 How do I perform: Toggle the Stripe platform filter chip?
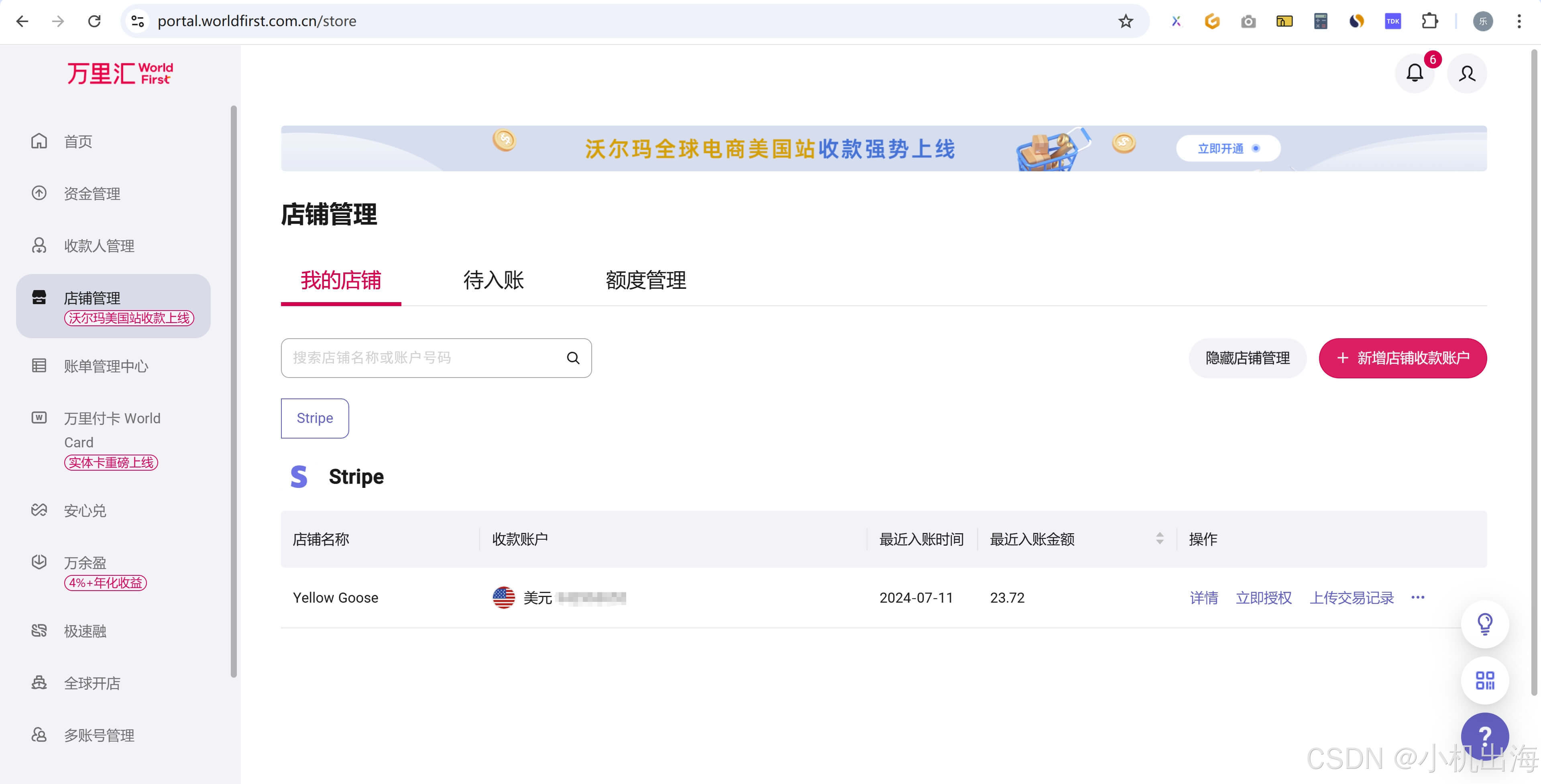tap(315, 418)
